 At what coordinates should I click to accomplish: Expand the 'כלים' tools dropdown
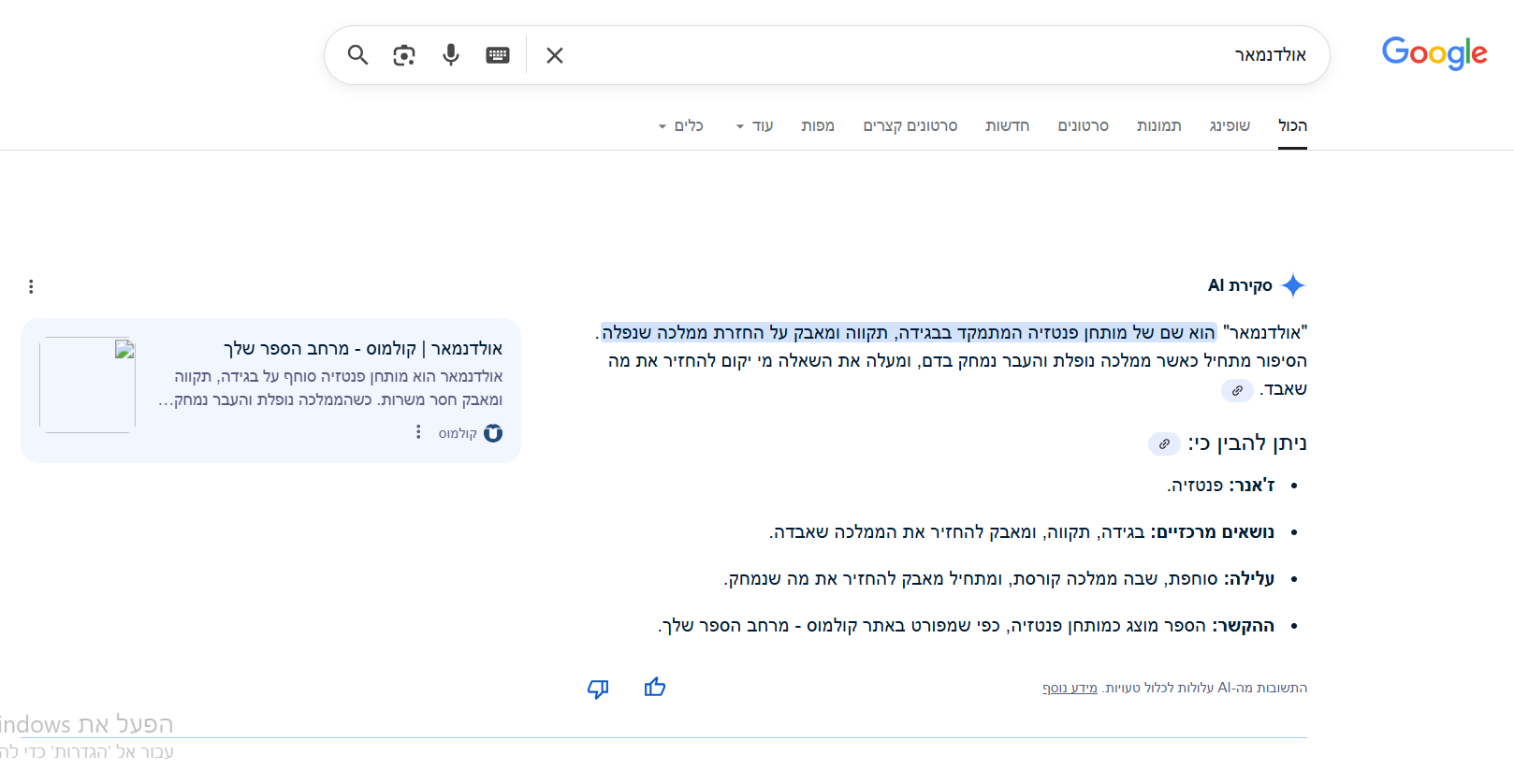(x=680, y=125)
